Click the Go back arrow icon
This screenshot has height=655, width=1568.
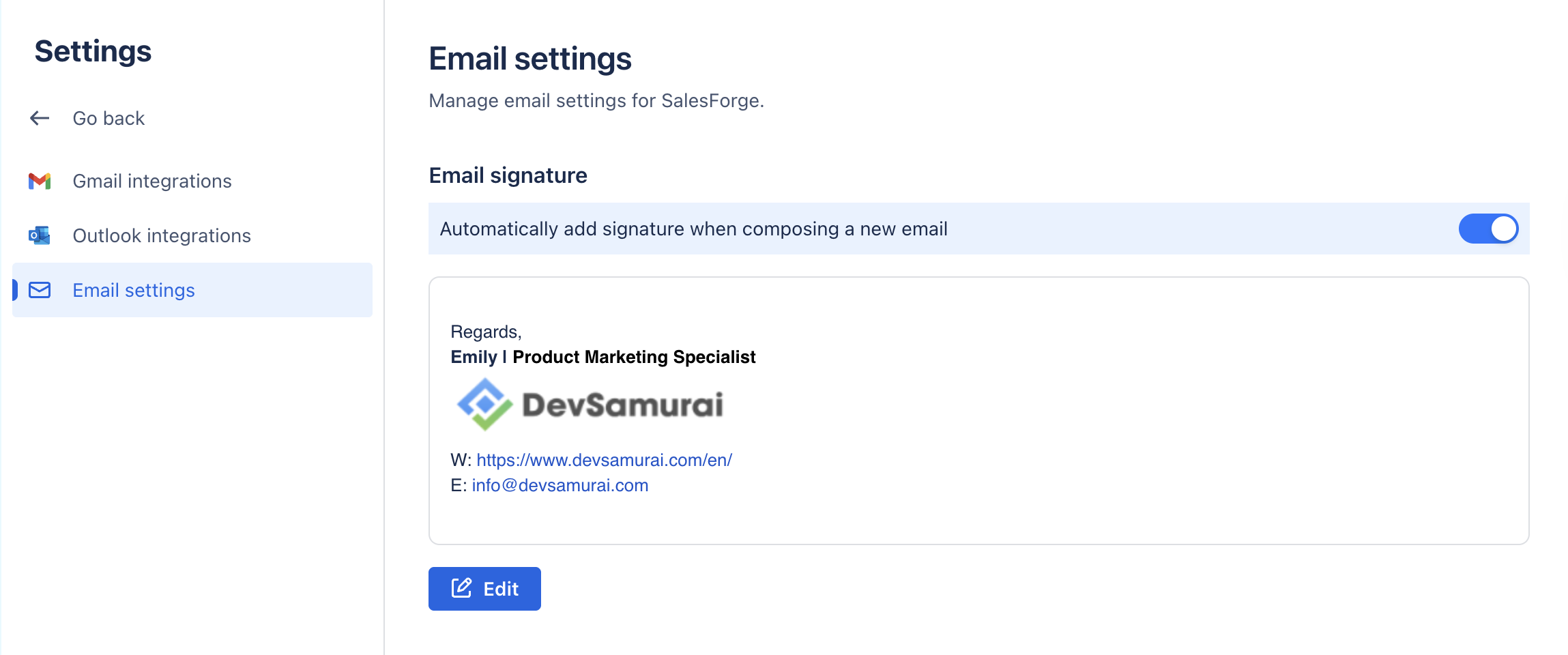coord(40,118)
